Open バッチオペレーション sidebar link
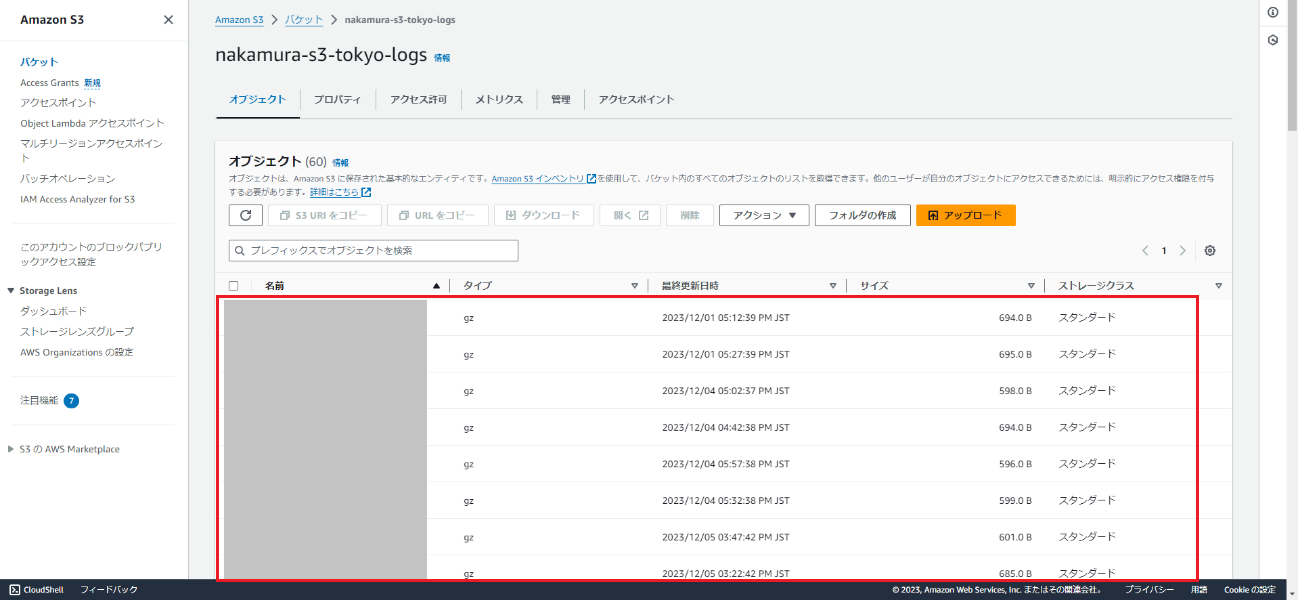 click(67, 178)
